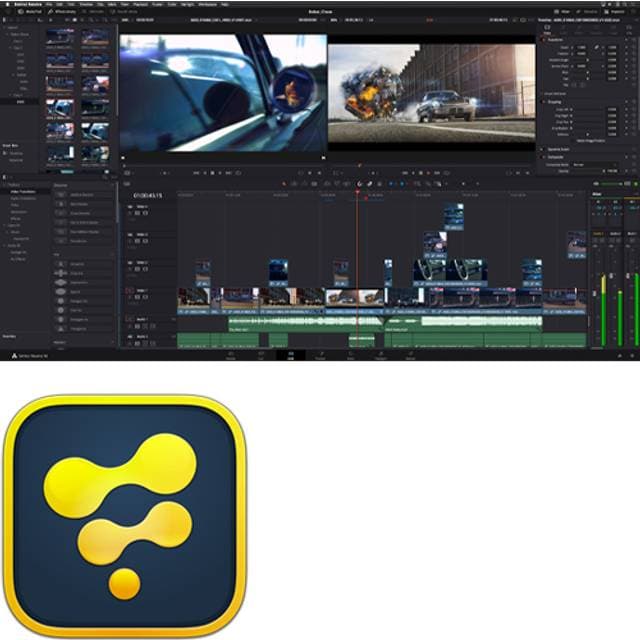
Task: Select Audio Transitions category
Action: point(23,198)
